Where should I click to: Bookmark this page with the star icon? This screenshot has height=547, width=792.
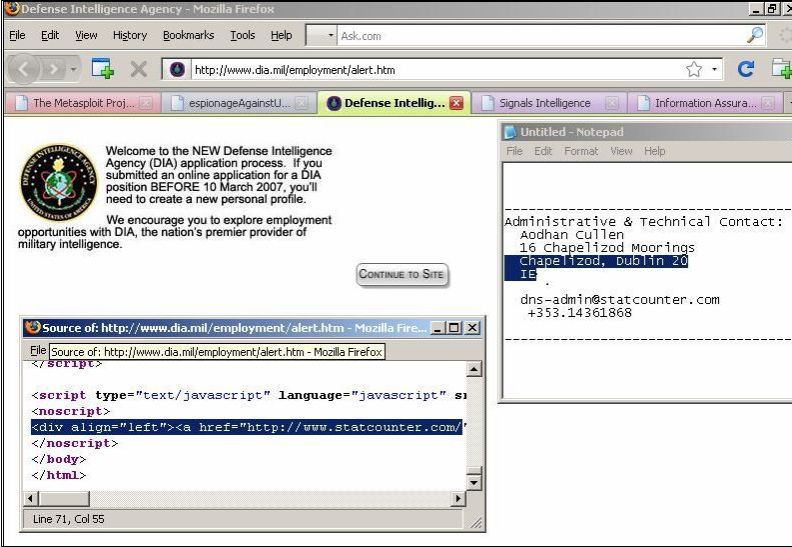[692, 70]
